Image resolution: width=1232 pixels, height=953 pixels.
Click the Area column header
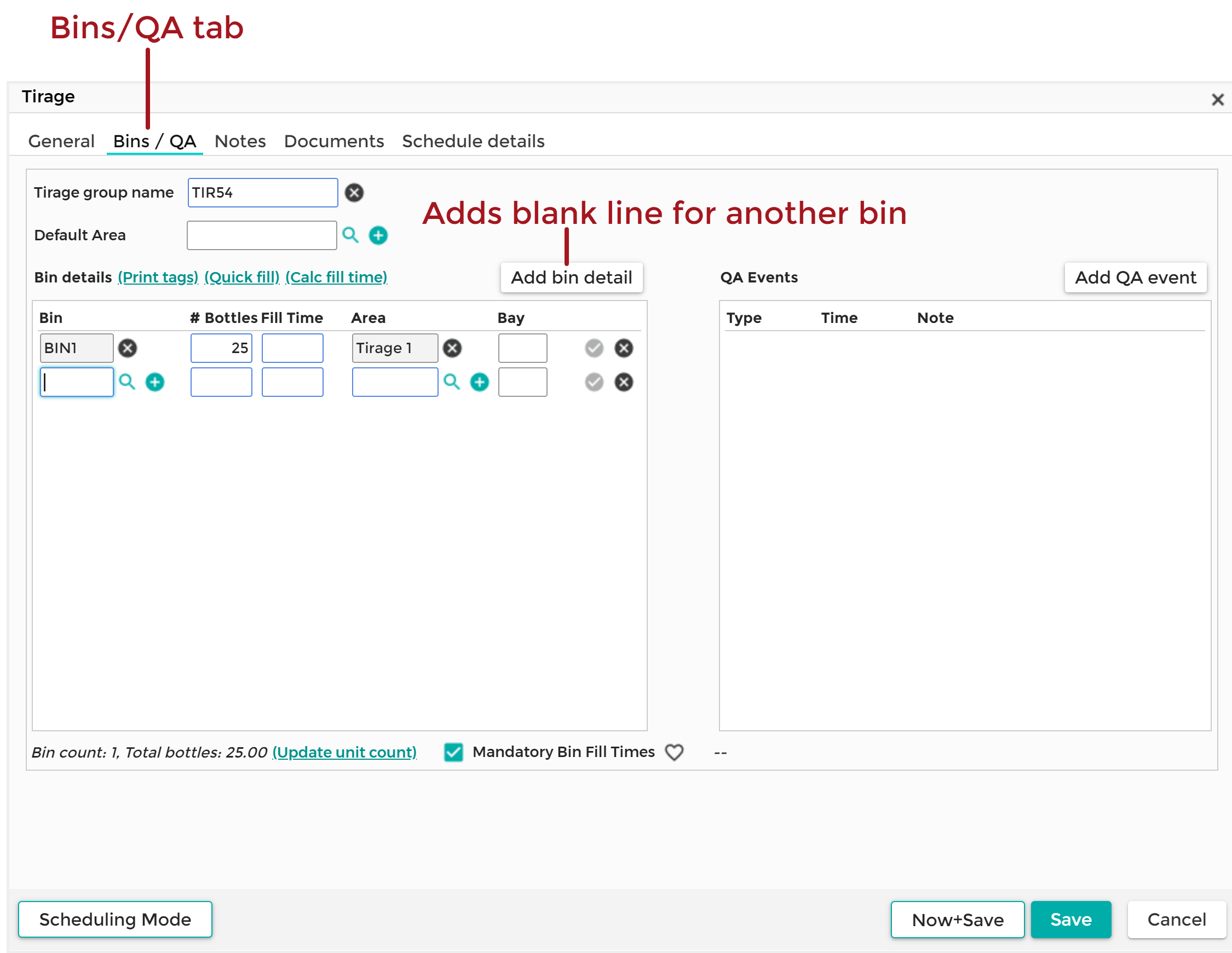[369, 318]
